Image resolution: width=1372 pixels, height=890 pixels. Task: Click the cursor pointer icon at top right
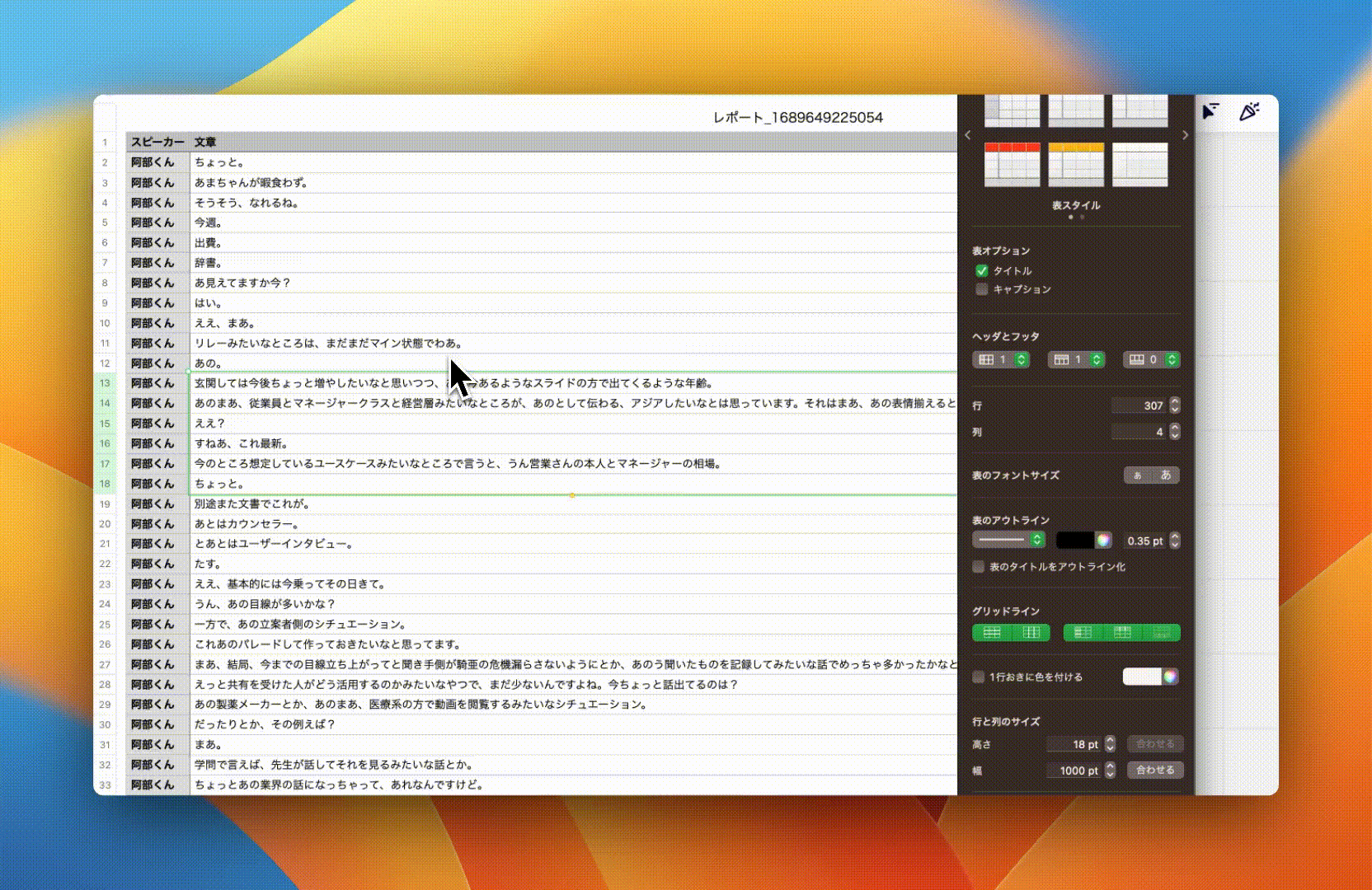tap(1210, 111)
